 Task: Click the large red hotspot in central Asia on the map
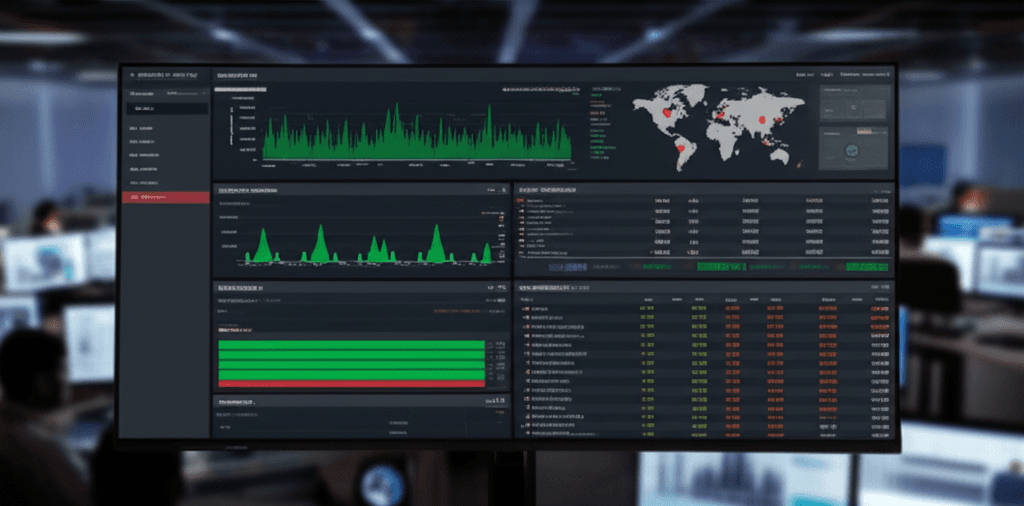(x=761, y=119)
